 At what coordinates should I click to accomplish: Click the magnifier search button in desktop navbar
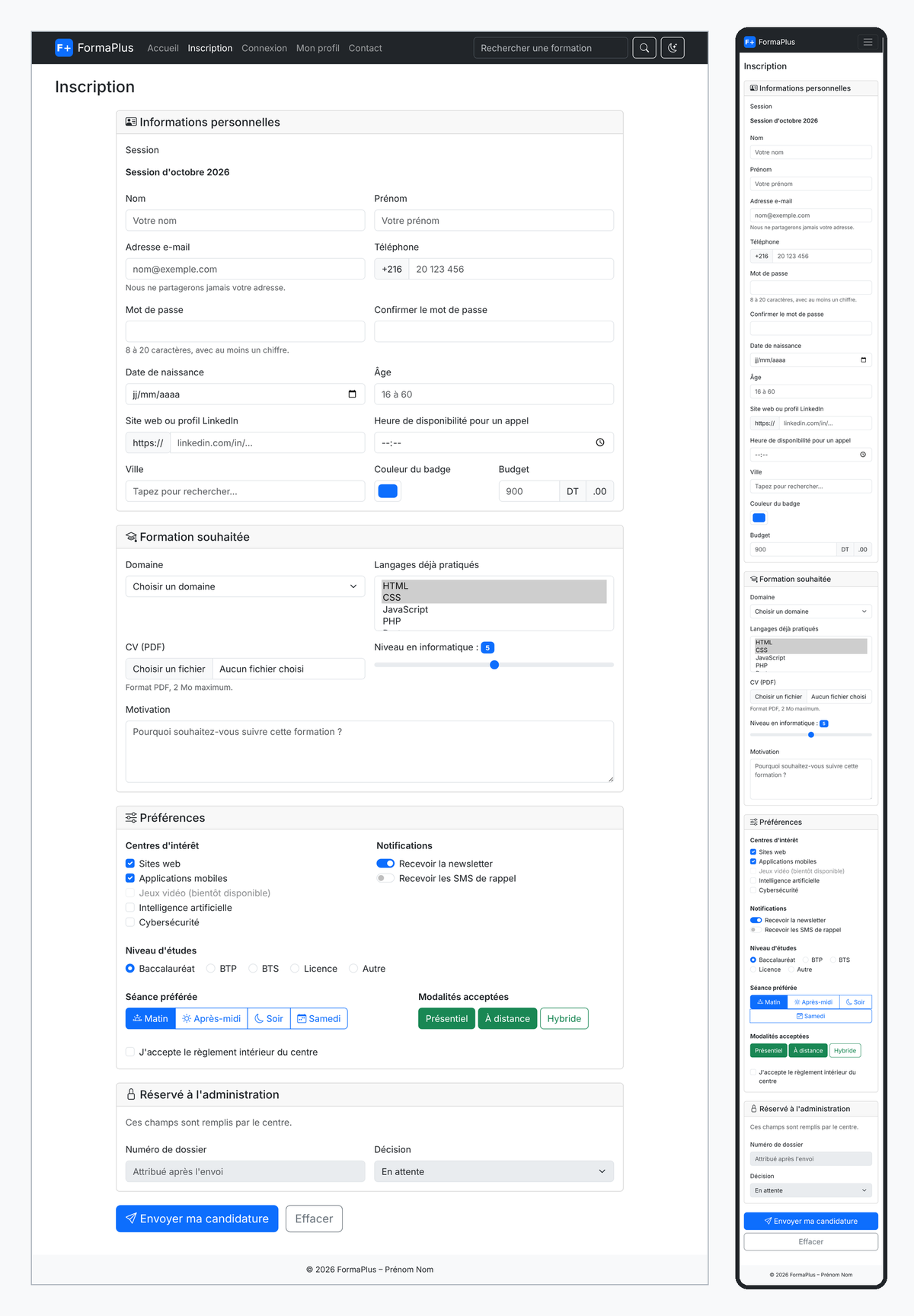(644, 48)
